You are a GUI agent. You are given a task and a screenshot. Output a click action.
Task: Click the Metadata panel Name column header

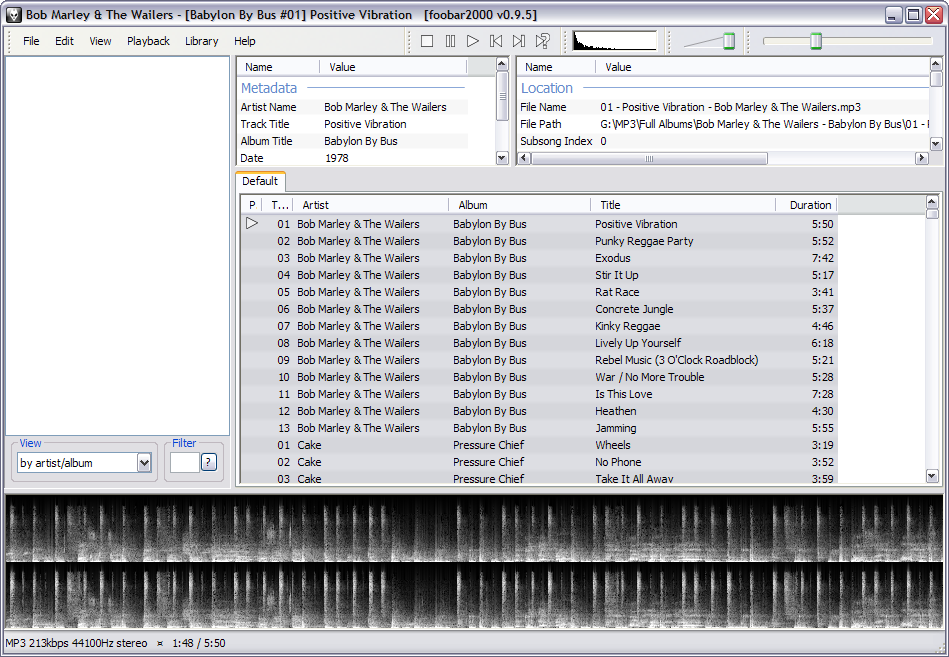tap(278, 67)
